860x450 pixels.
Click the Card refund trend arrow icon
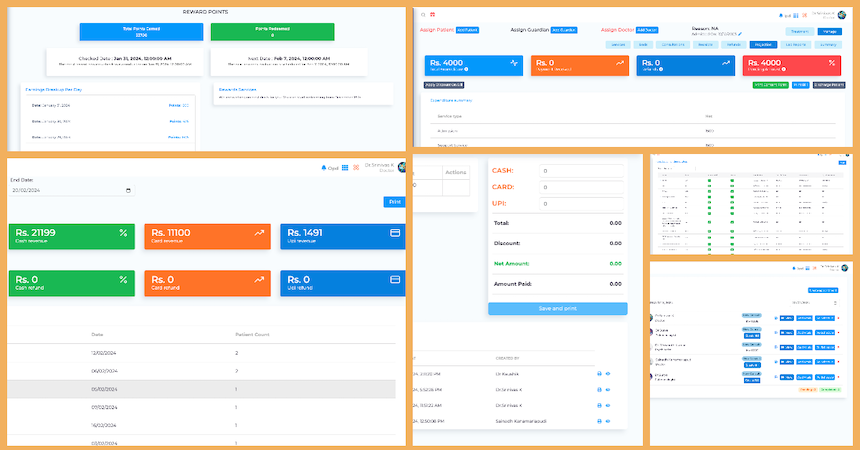[259, 280]
